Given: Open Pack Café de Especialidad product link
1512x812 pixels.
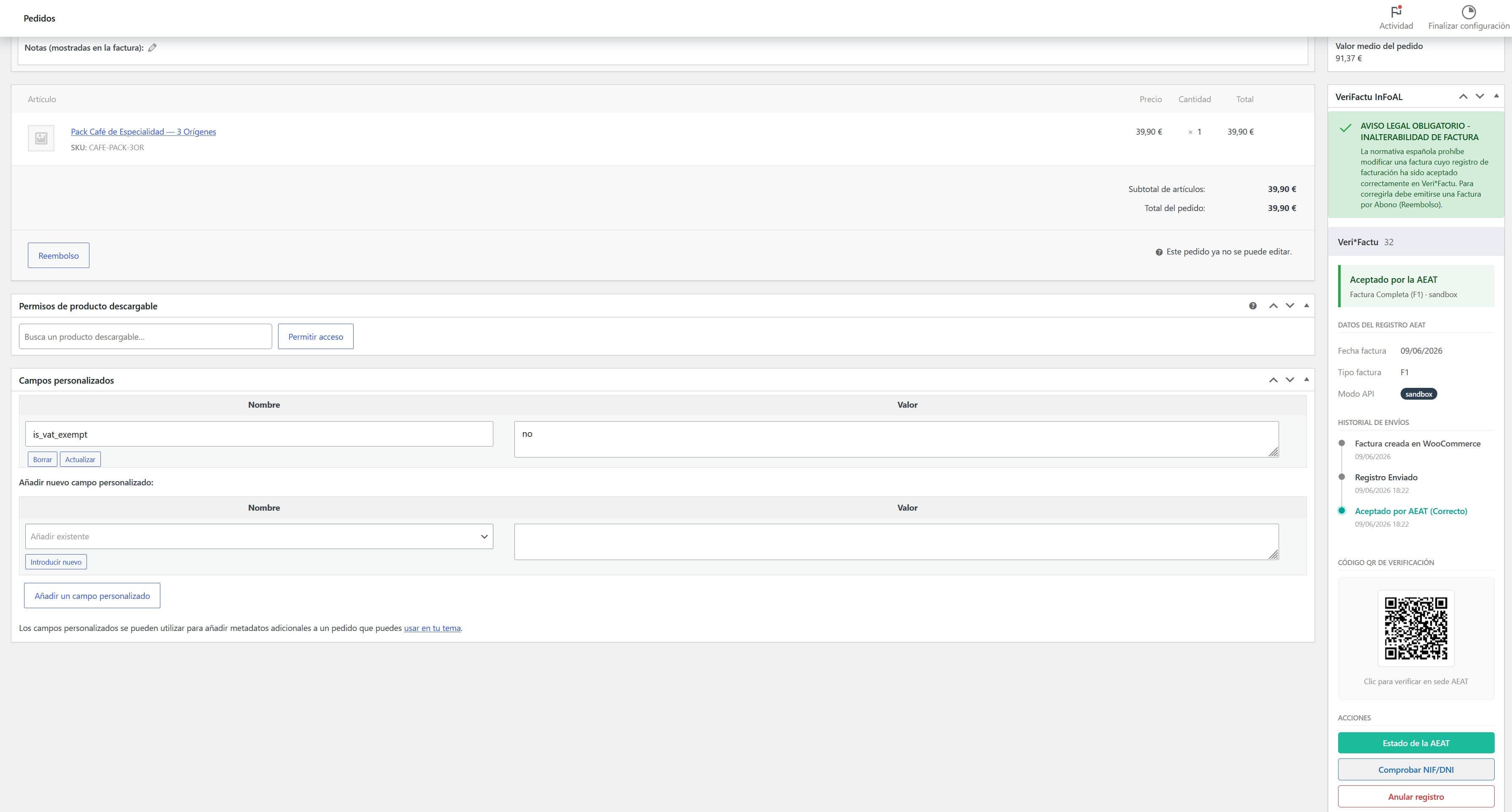Looking at the screenshot, I should tap(143, 132).
